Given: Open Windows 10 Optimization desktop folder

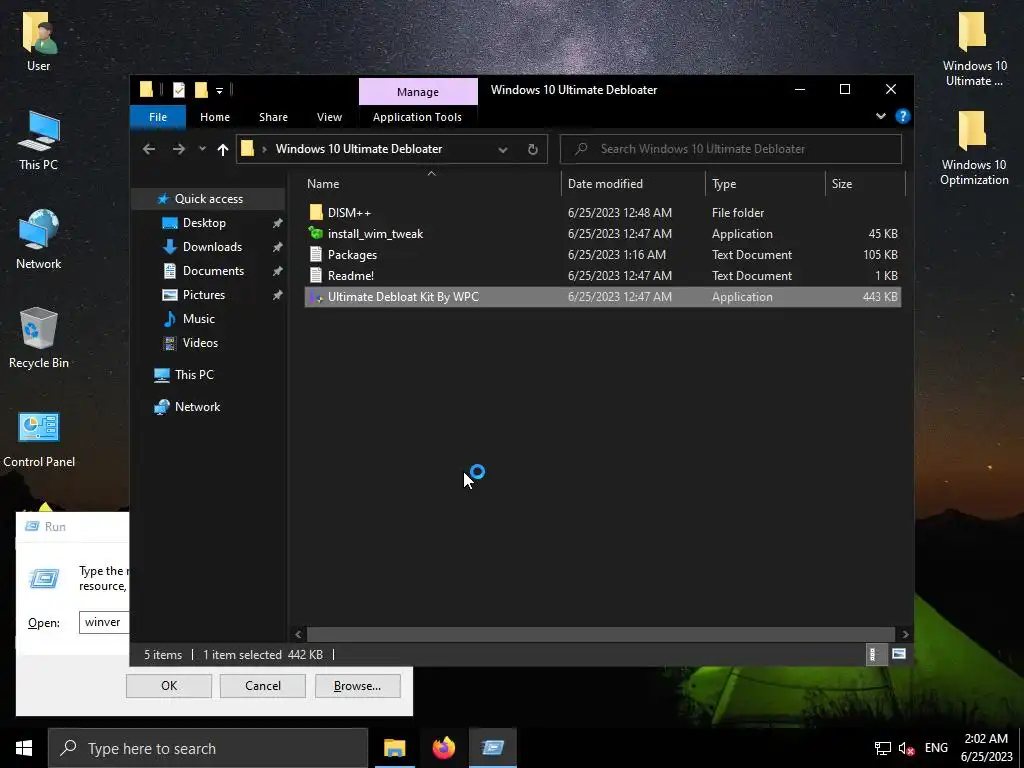Looking at the screenshot, I should pos(974,148).
